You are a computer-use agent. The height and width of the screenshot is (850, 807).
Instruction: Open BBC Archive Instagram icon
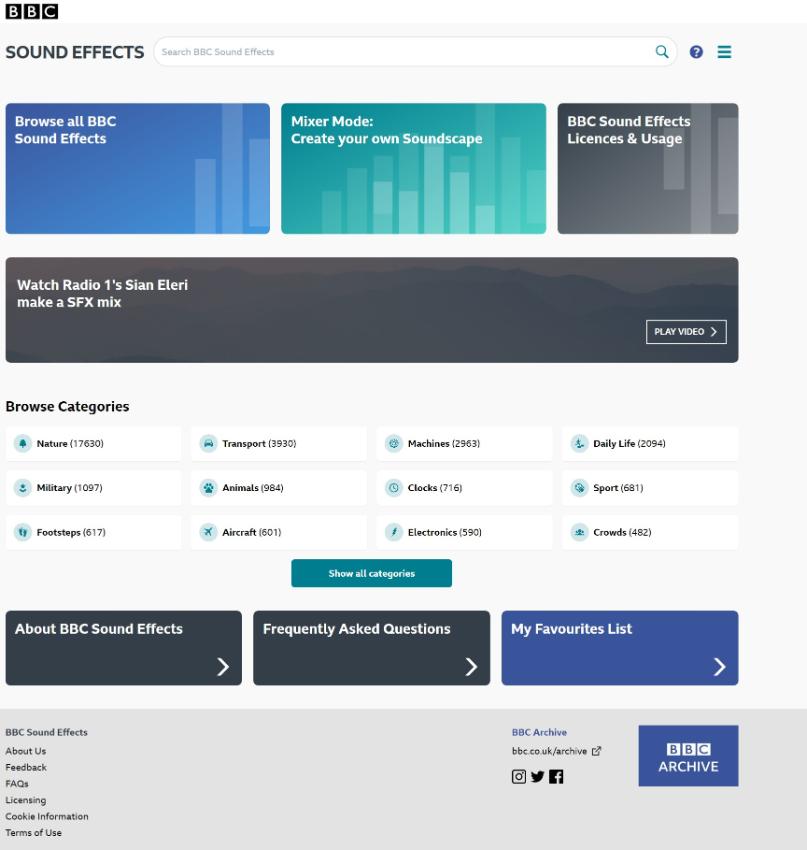(x=519, y=777)
